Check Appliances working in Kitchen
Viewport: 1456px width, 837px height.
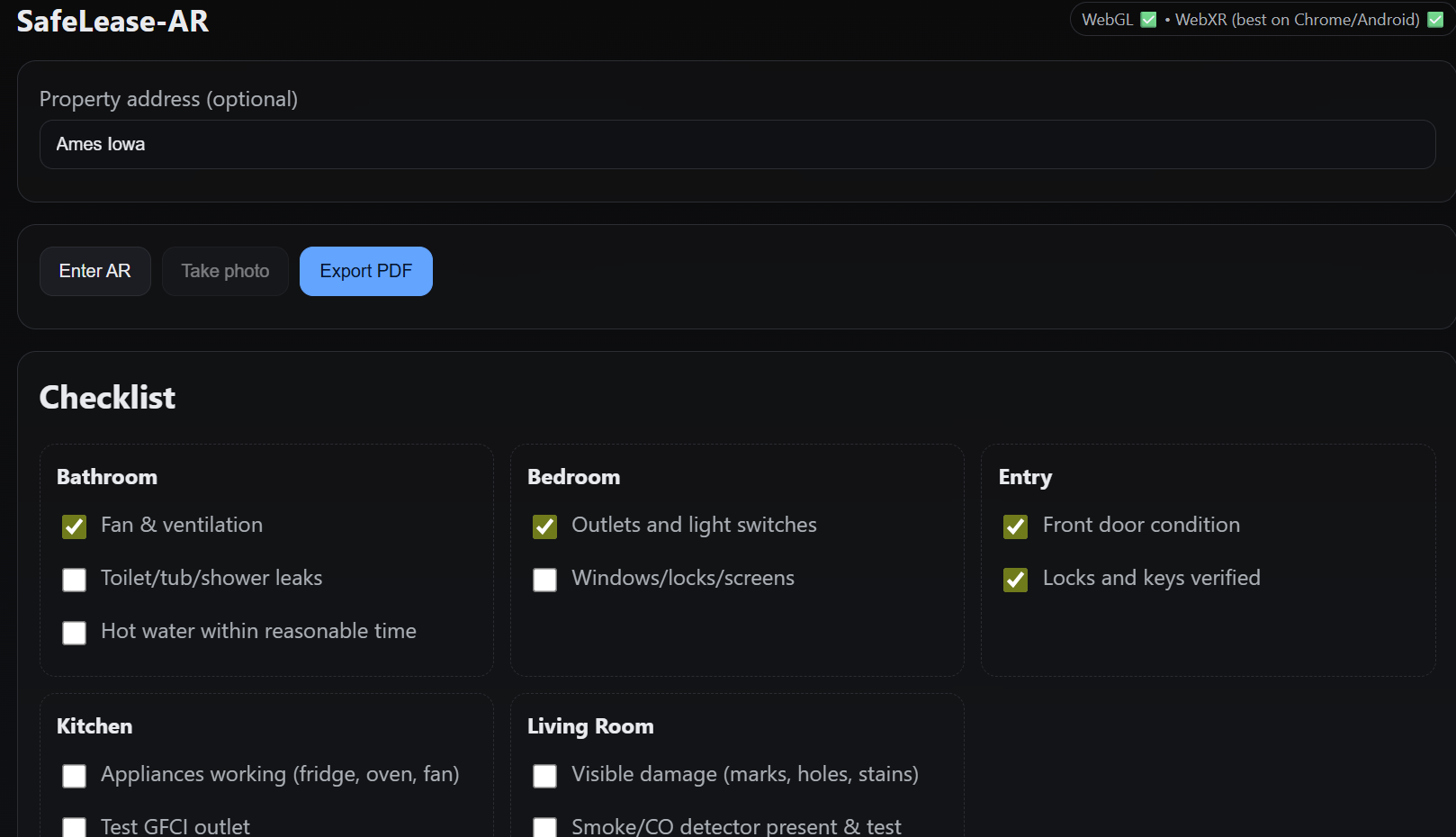[x=74, y=776]
